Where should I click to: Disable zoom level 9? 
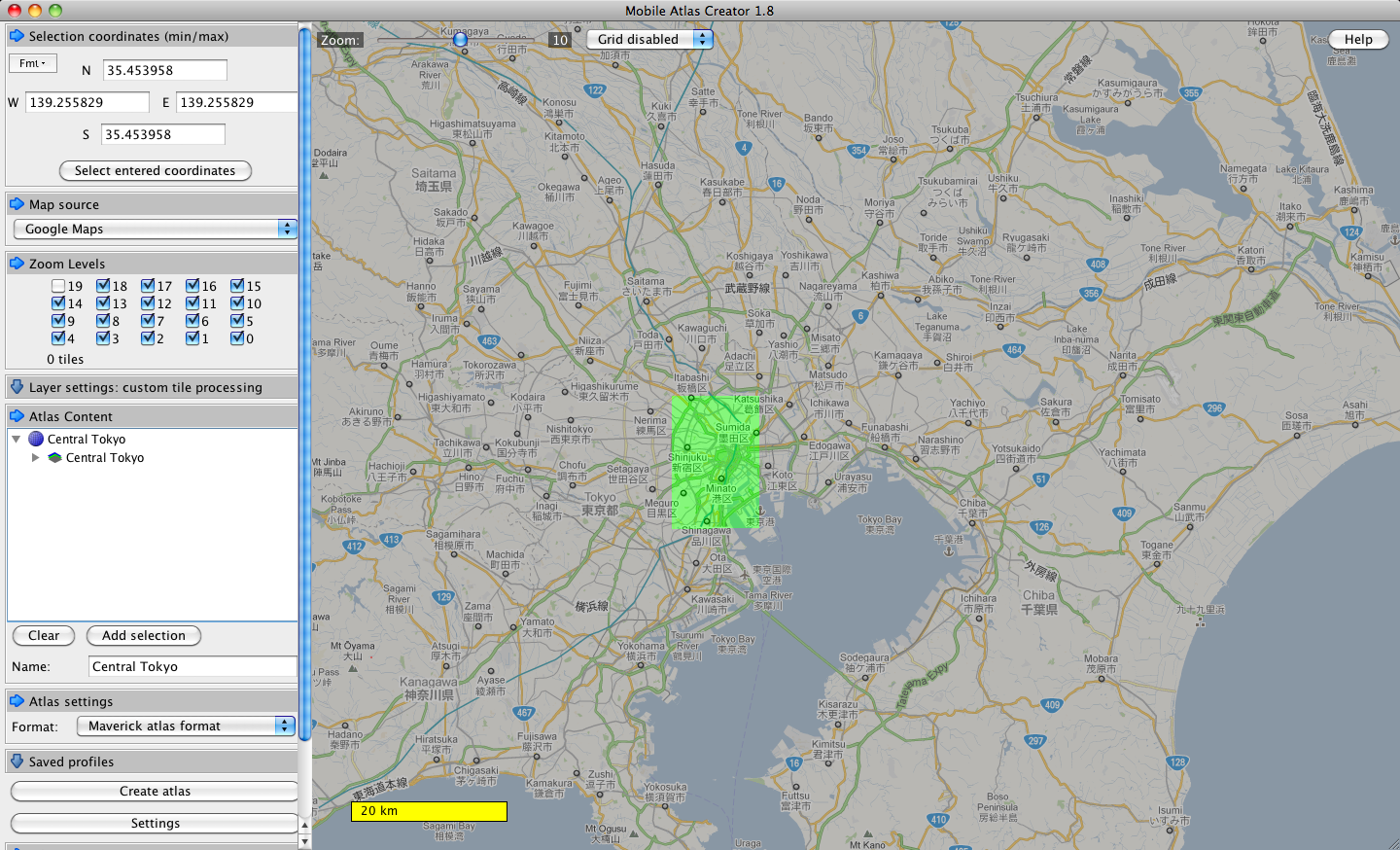58,321
